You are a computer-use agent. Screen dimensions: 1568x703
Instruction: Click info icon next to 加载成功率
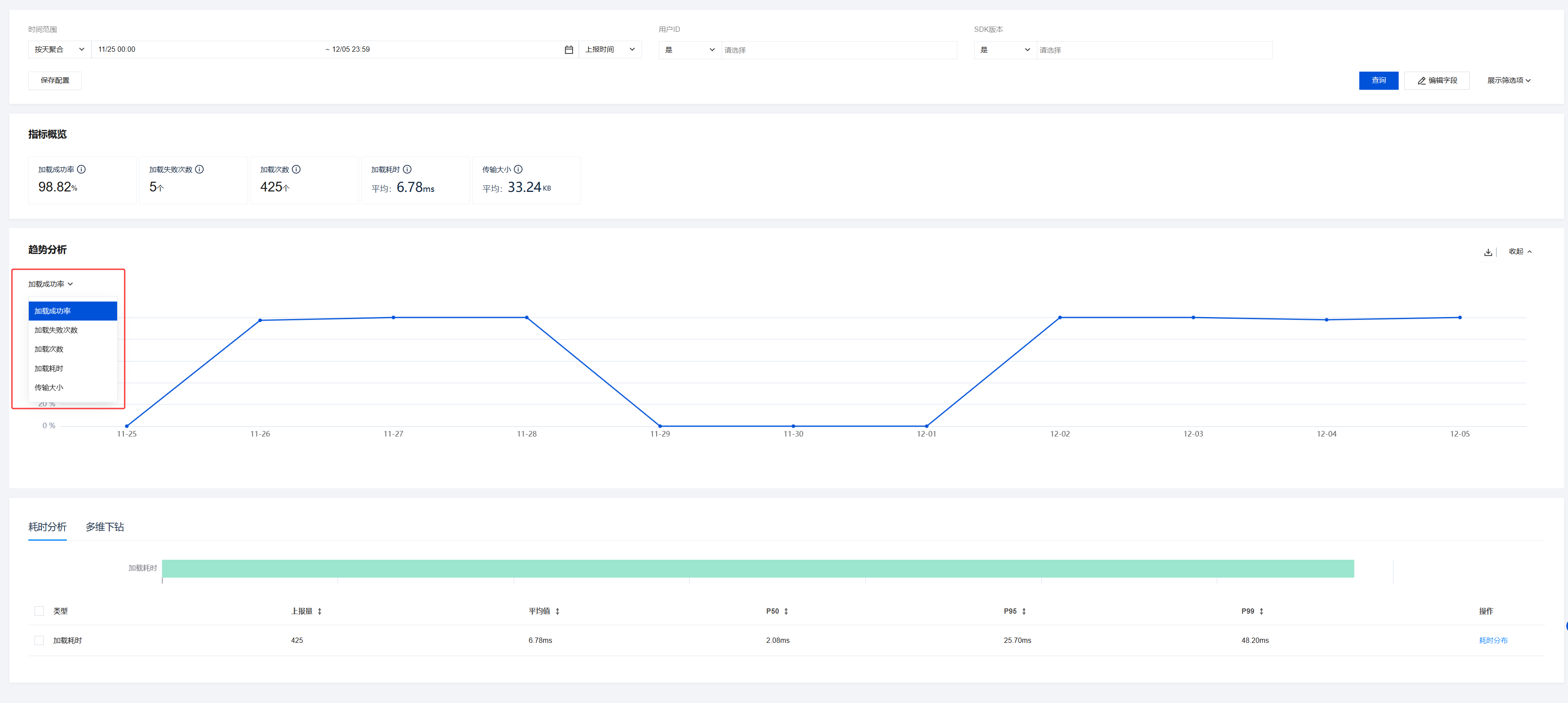click(x=81, y=169)
